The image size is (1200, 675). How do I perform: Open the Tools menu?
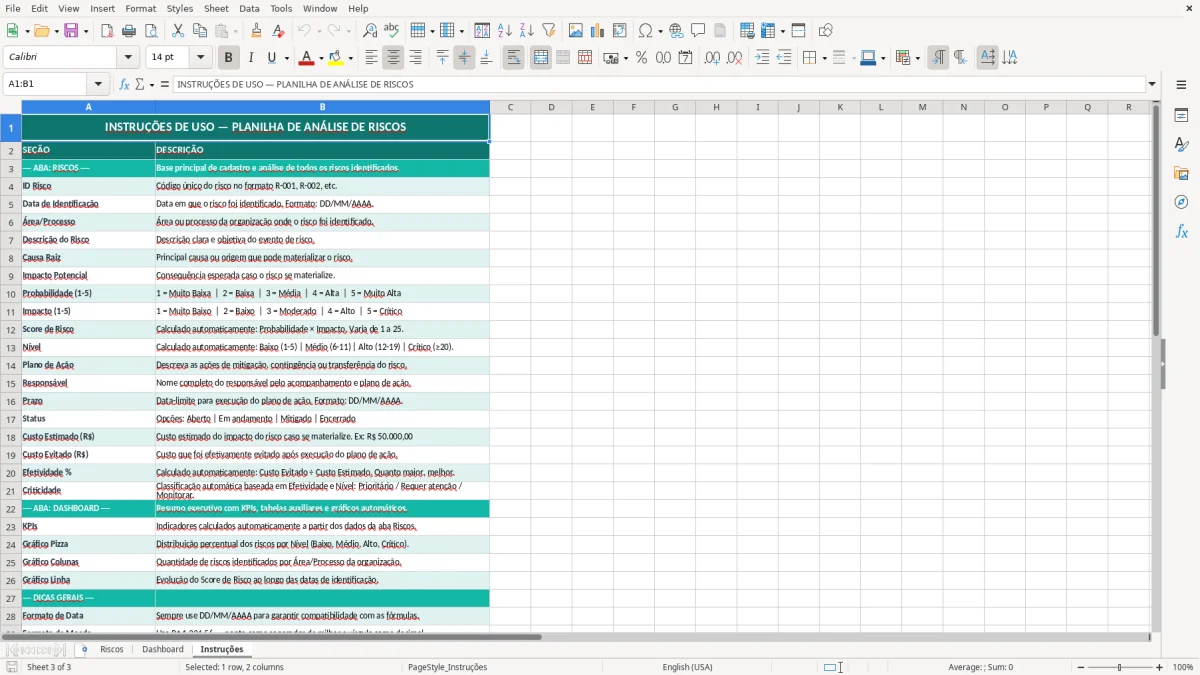(x=281, y=8)
